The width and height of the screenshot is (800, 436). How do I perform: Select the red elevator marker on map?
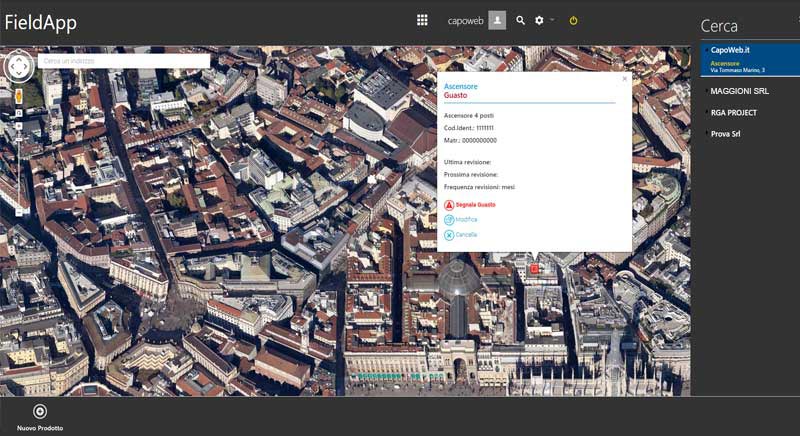534,268
